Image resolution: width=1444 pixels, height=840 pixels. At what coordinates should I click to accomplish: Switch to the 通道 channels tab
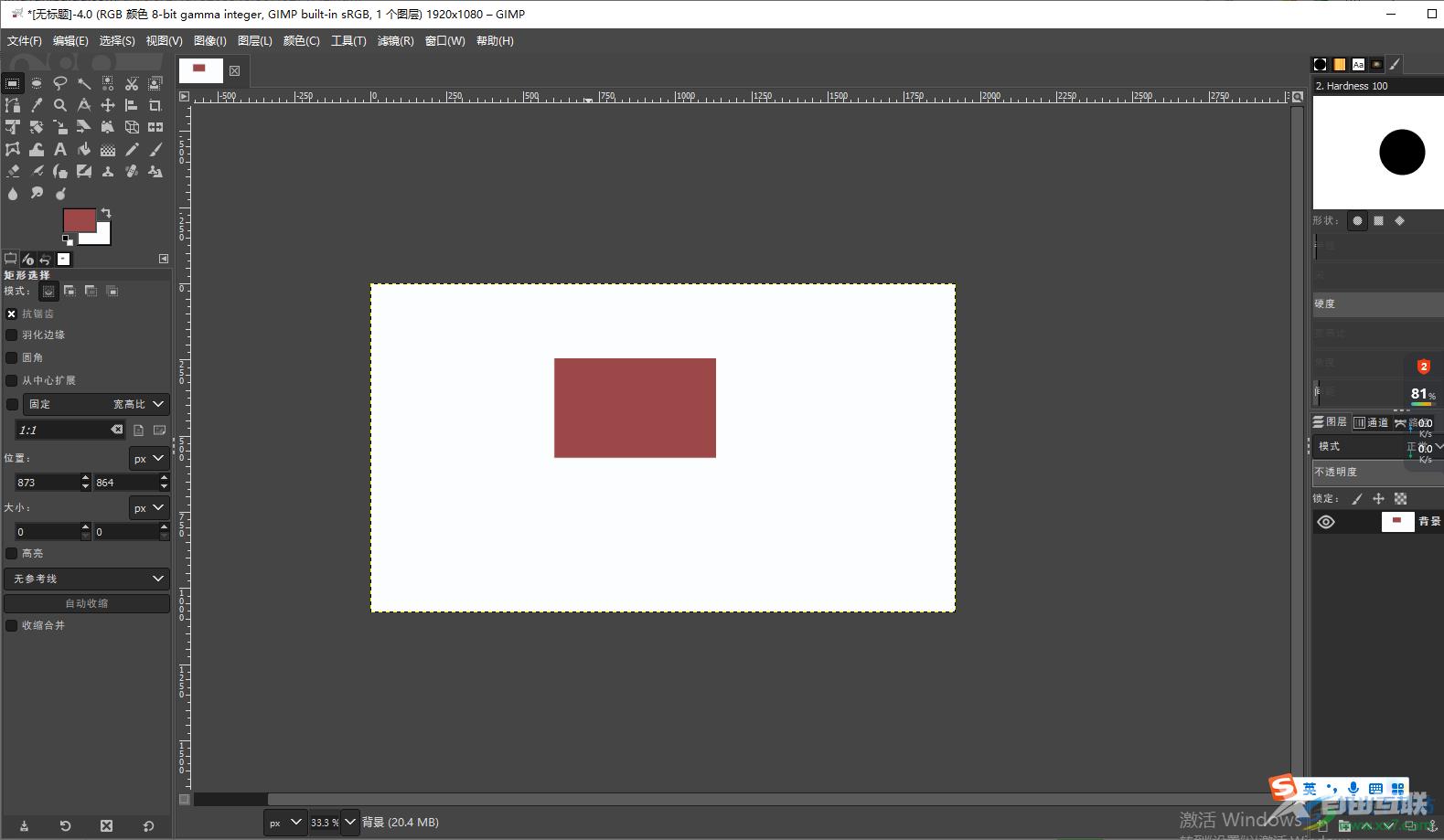click(1371, 422)
